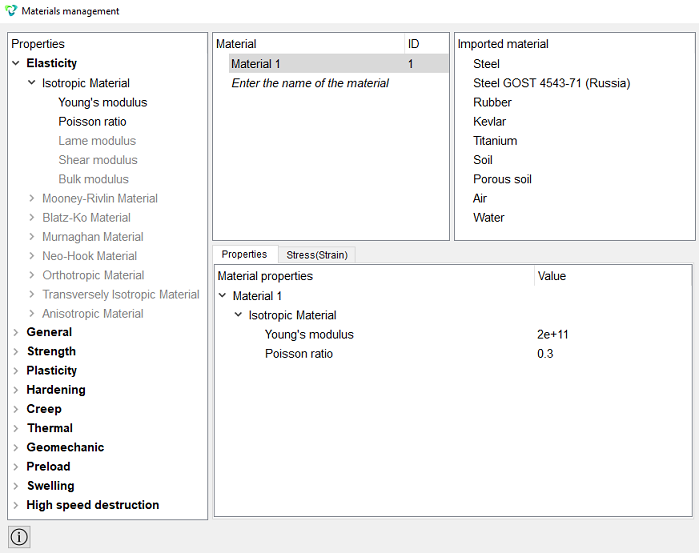Expand the Plasticity category
The height and width of the screenshot is (553, 699).
[x=16, y=371]
